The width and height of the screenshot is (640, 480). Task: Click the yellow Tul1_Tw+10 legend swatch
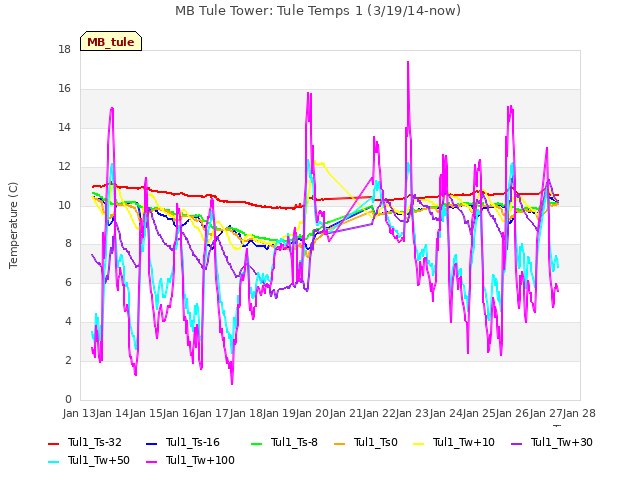coord(419,443)
